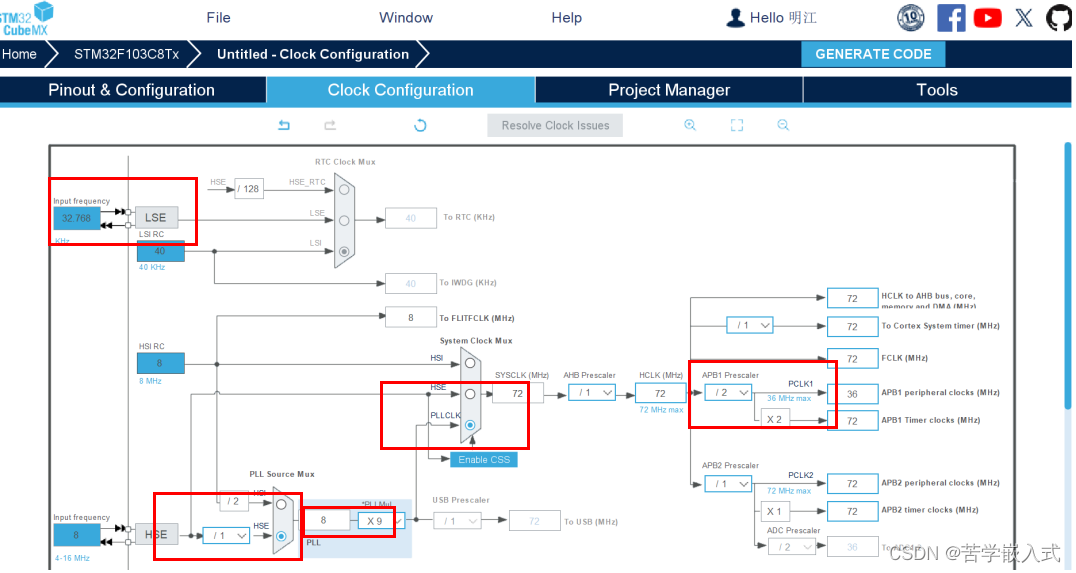Click APB1 Timer clocks 72 value
The width and height of the screenshot is (1076, 573).
tap(852, 421)
